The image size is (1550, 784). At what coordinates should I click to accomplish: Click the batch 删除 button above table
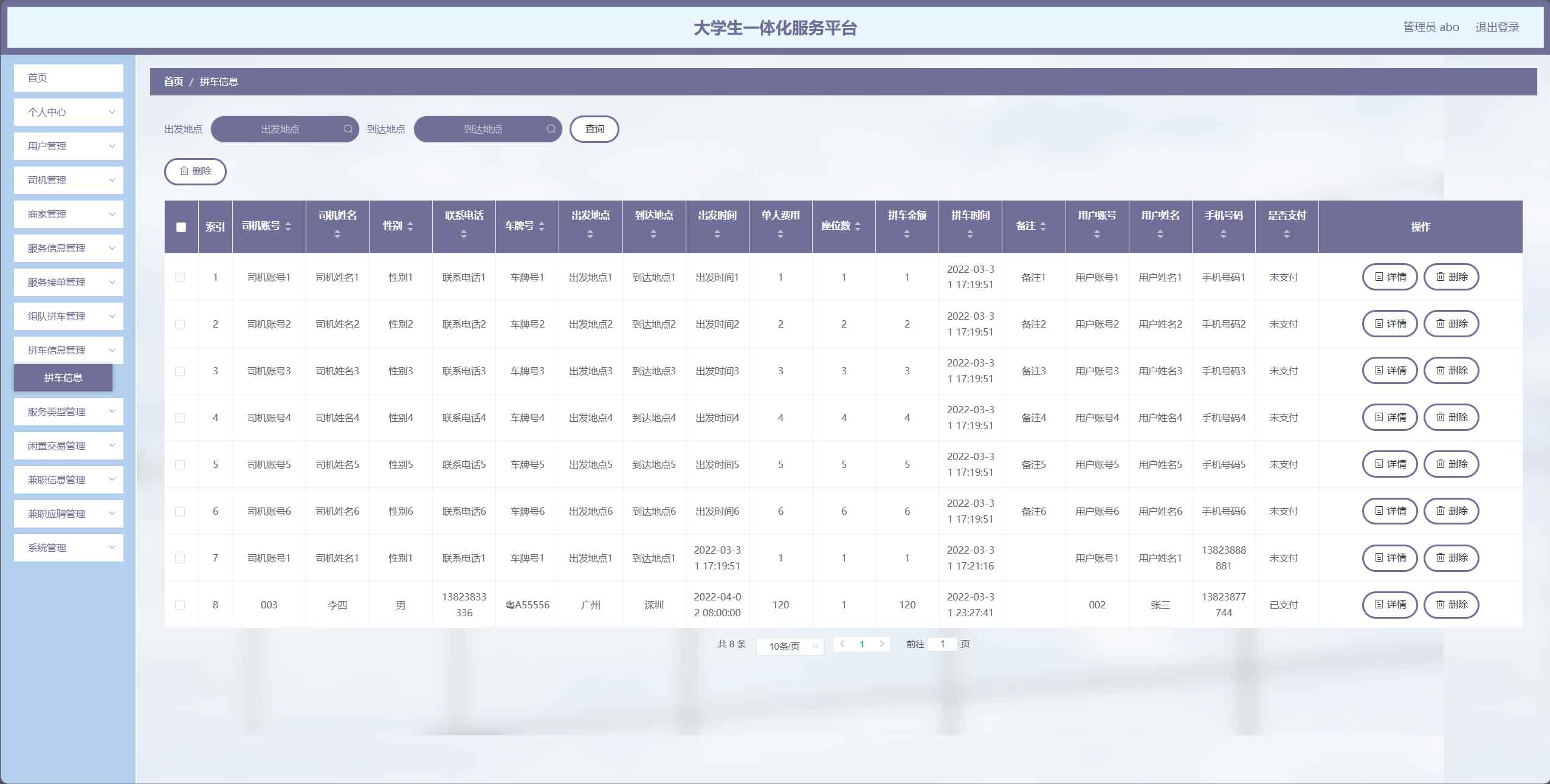(x=195, y=171)
